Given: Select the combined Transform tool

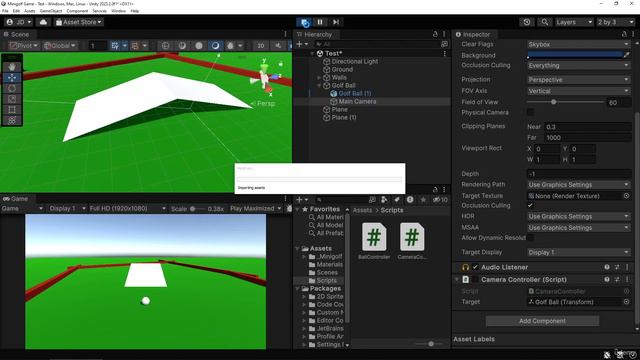Looking at the screenshot, I should click(12, 120).
